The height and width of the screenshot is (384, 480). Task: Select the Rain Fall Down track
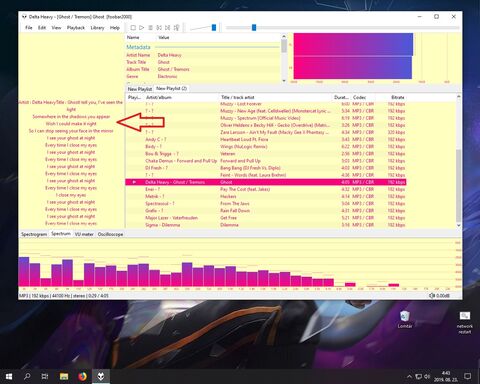tap(266, 211)
